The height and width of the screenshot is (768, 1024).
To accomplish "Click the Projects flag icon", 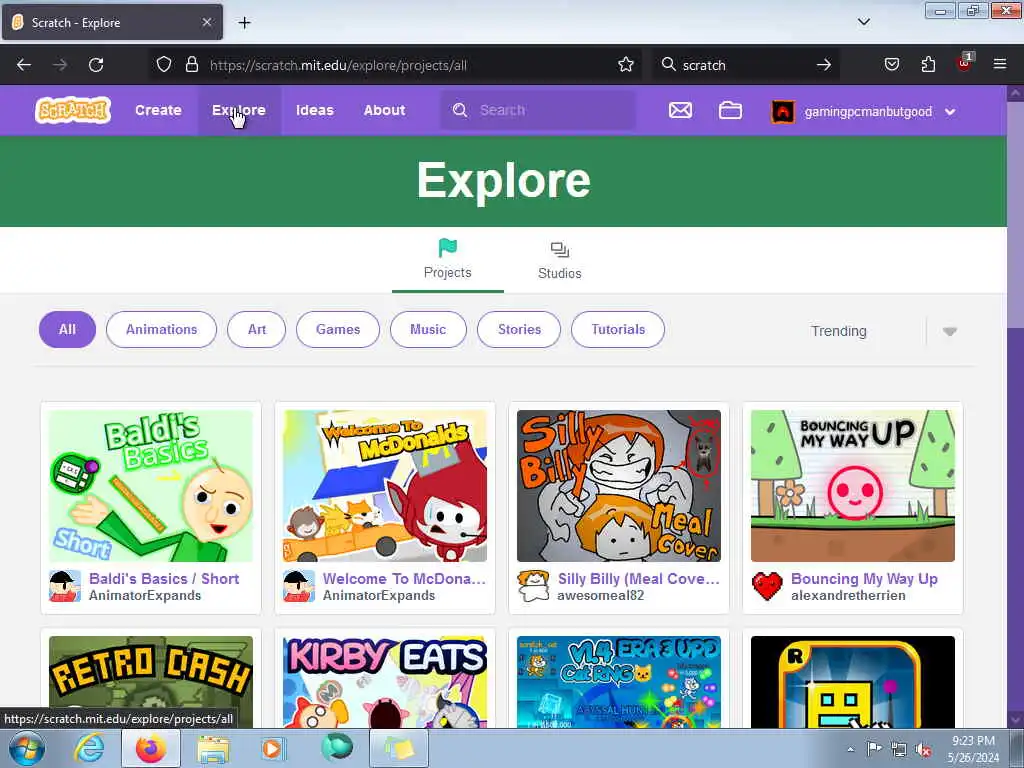I will 447,248.
